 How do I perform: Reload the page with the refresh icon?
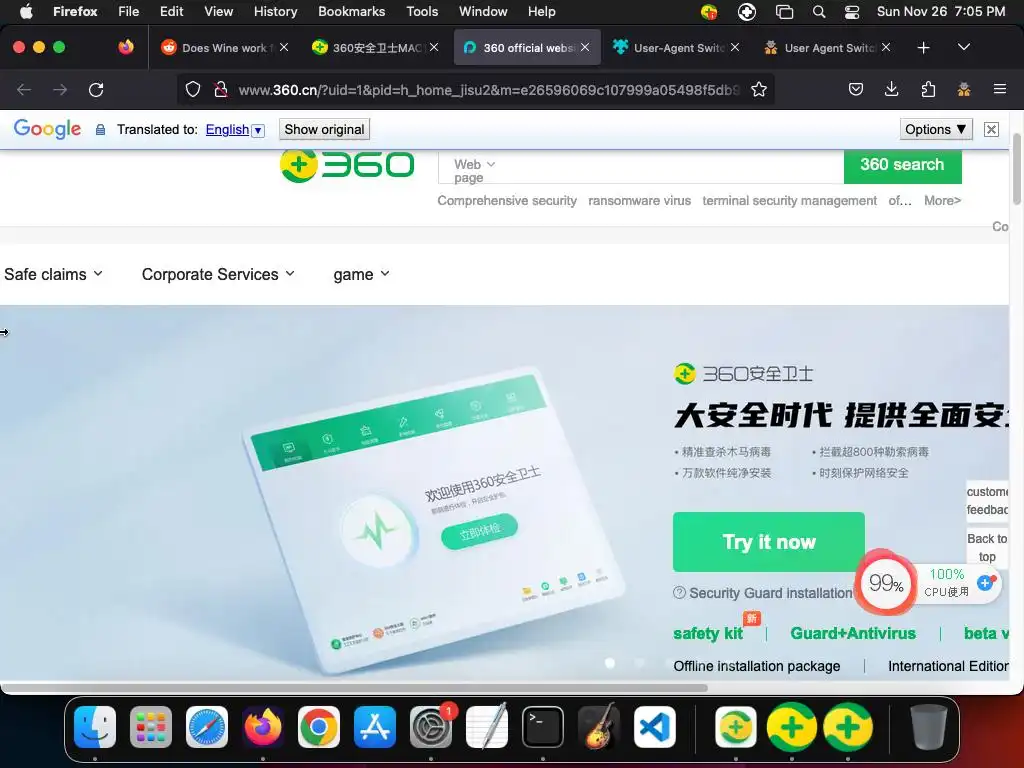click(96, 89)
